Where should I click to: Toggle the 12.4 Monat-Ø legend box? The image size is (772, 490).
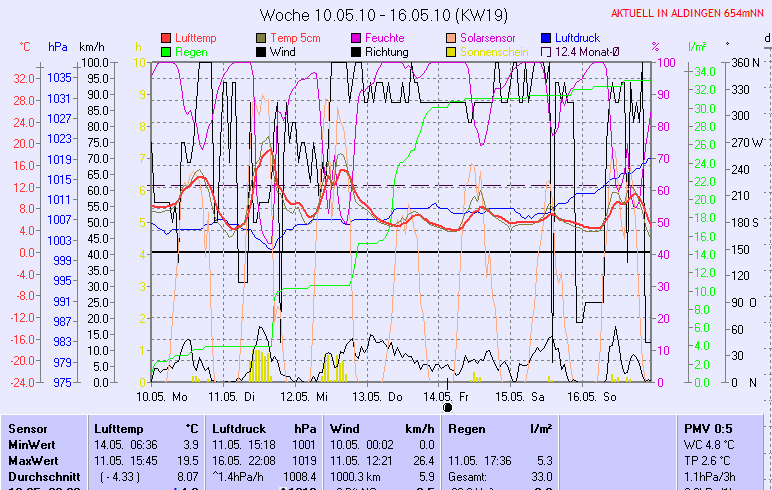point(546,52)
